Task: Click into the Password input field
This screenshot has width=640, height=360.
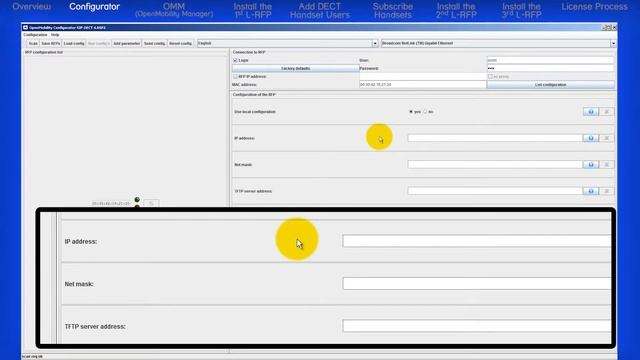Action: tap(550, 69)
